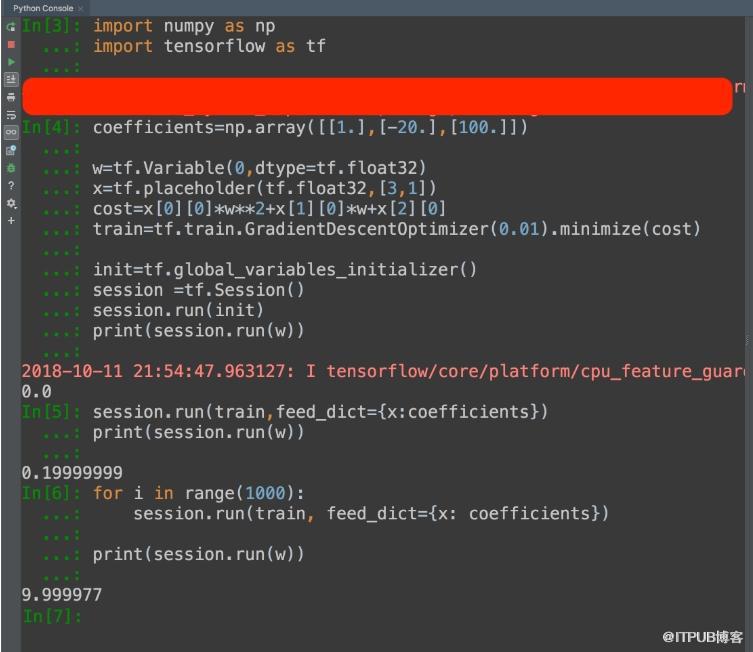The height and width of the screenshot is (652, 753).
Task: Click the GradientDescentOptimizer line
Action: (x=397, y=229)
